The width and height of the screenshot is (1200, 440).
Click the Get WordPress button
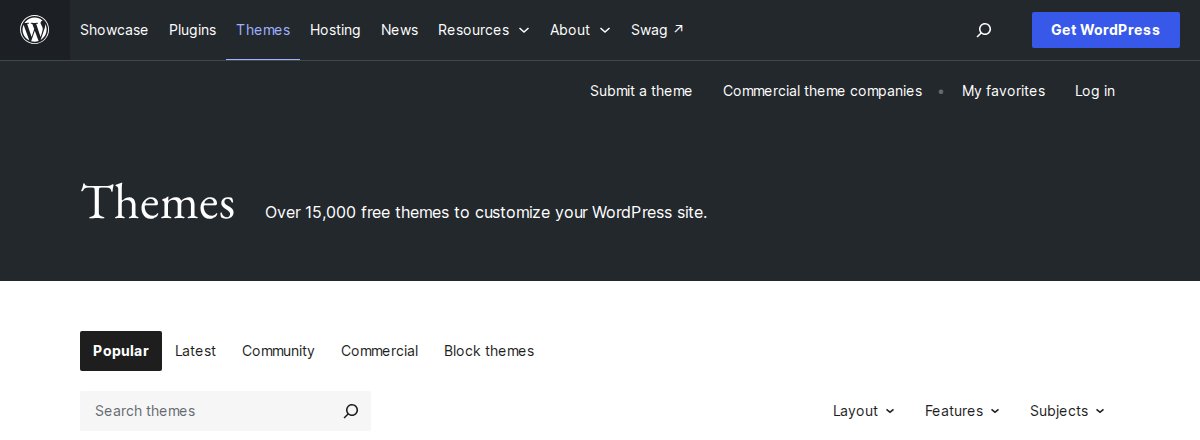[1106, 30]
